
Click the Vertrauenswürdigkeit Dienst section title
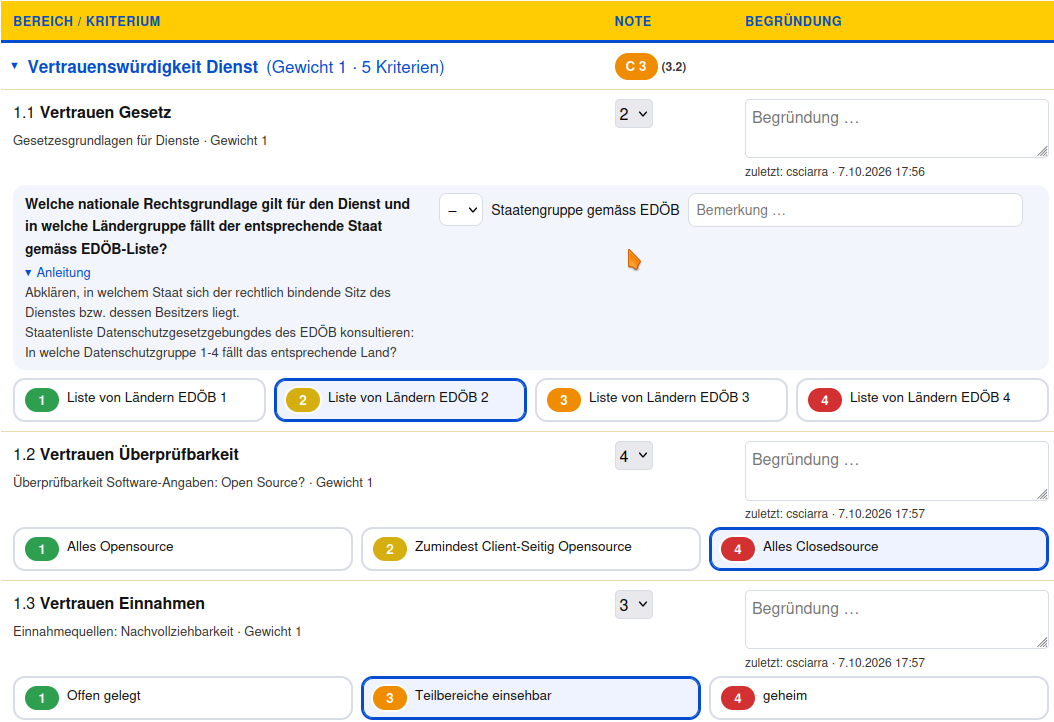coord(143,67)
